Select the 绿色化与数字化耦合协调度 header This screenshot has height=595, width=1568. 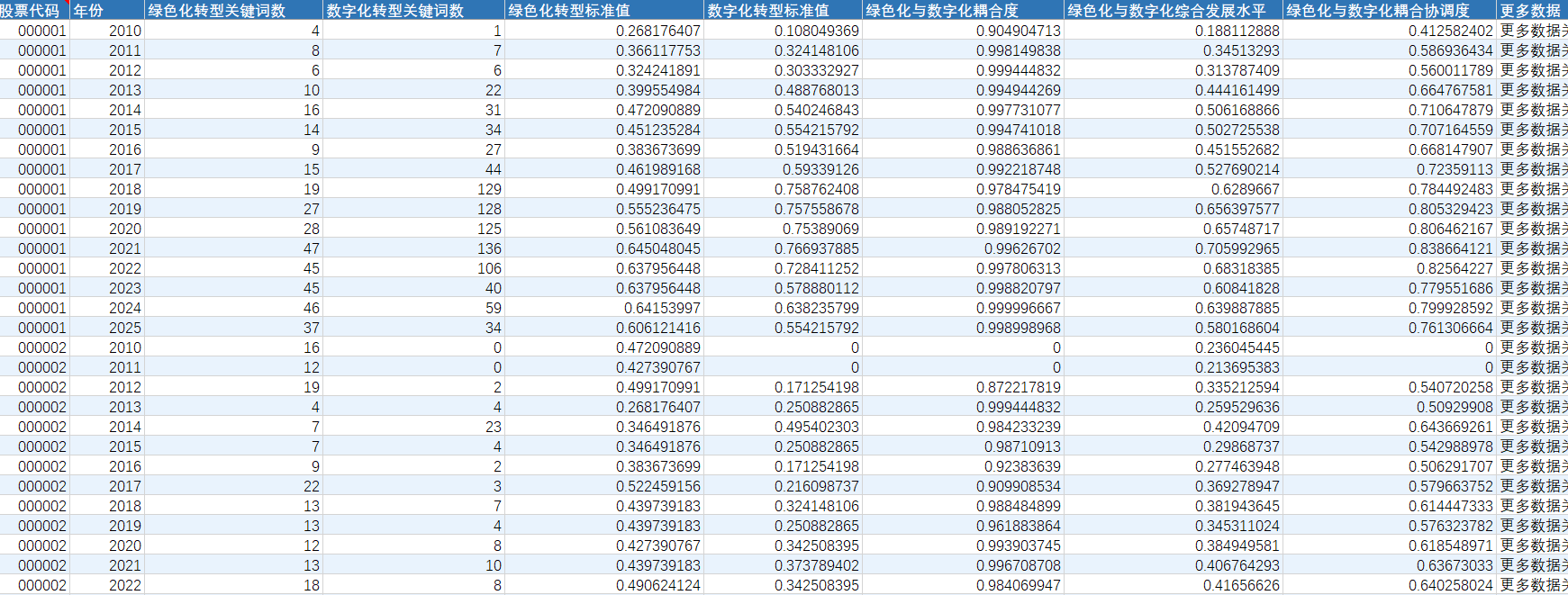pos(1389,10)
